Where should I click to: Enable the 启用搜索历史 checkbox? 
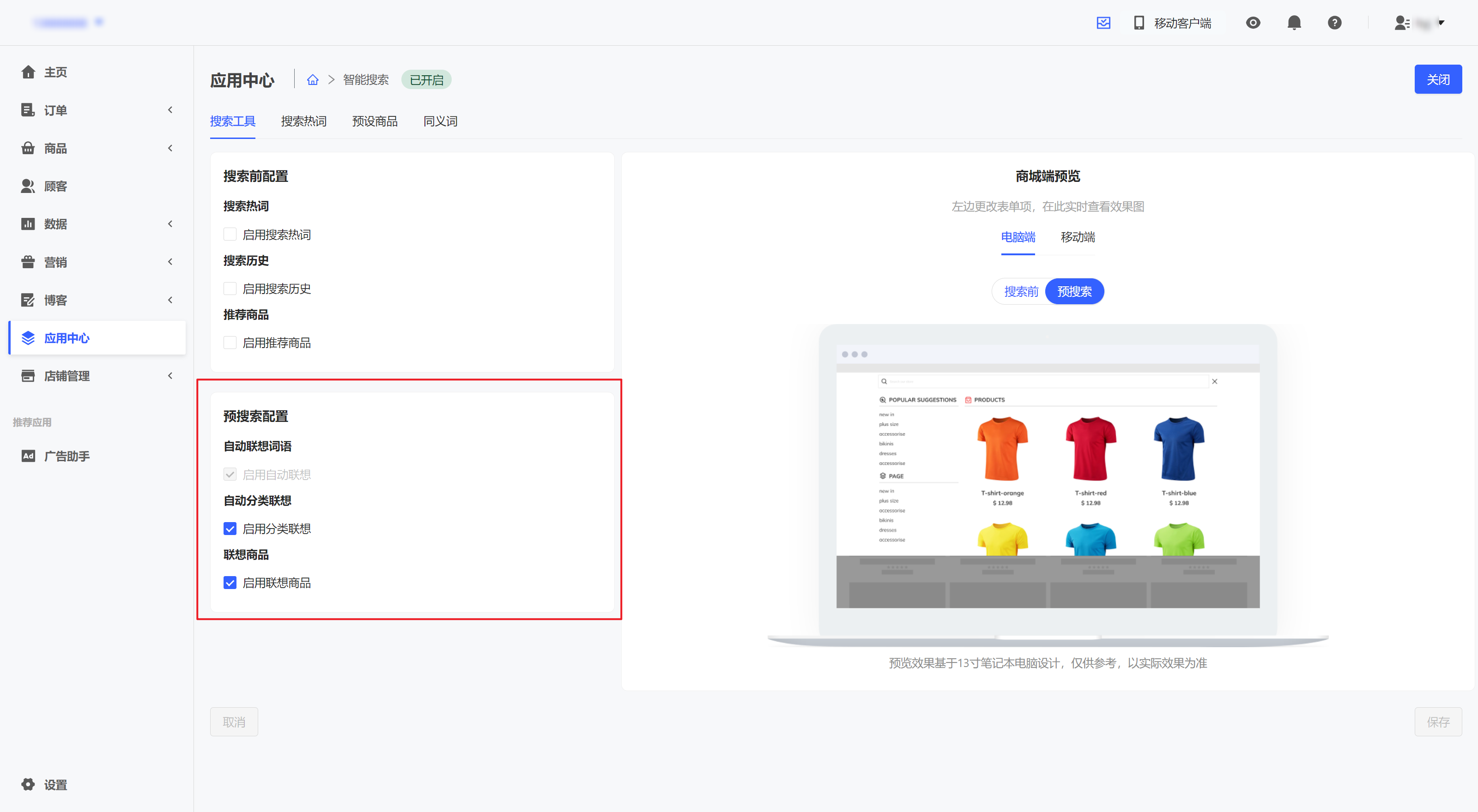(230, 289)
